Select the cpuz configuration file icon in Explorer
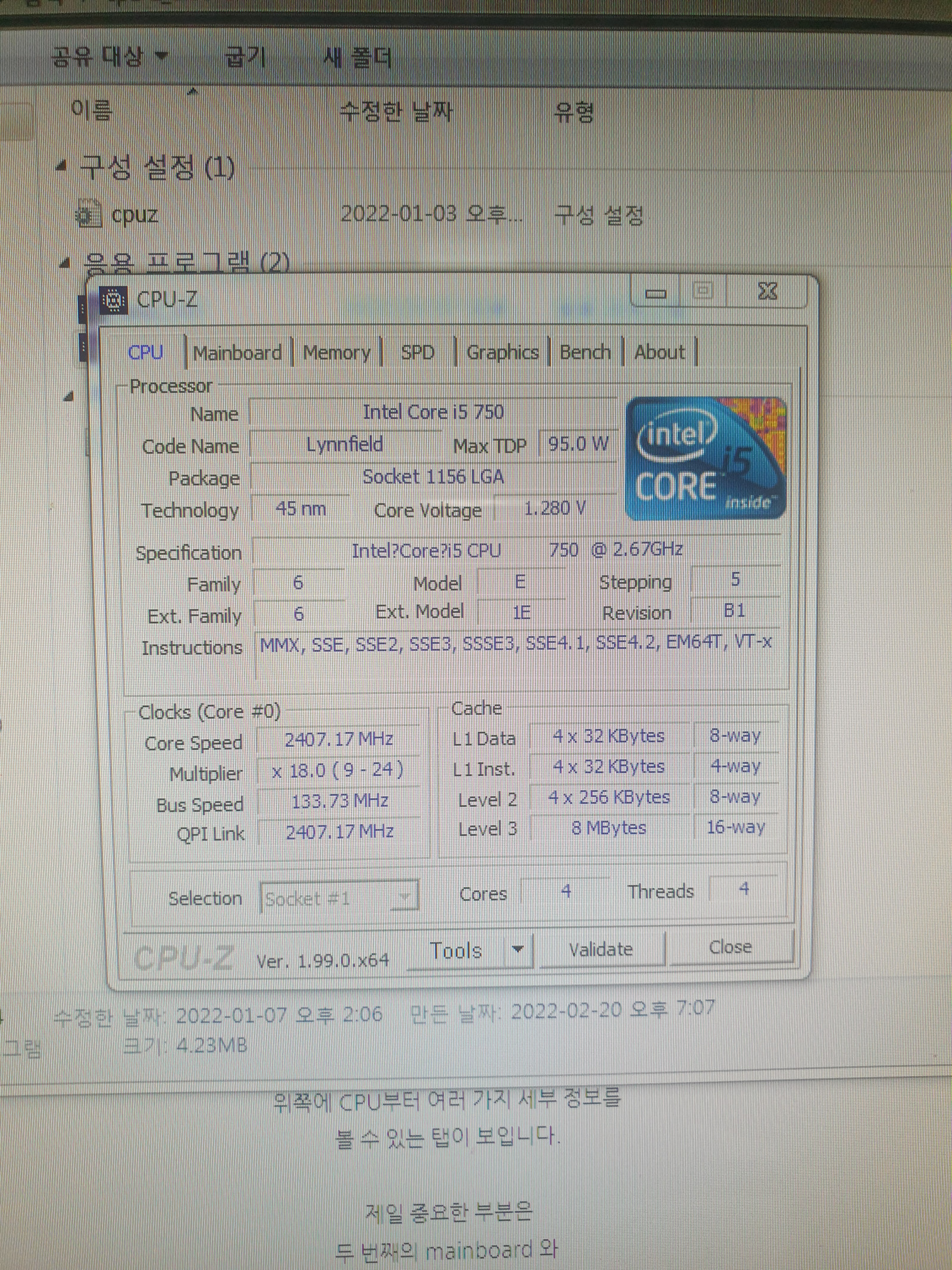Image resolution: width=952 pixels, height=1270 pixels. click(89, 214)
